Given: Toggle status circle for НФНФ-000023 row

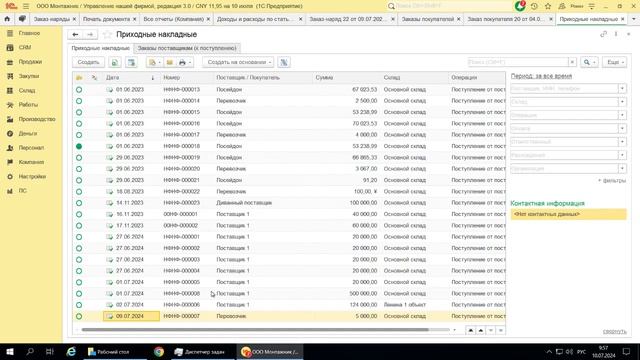Looking at the screenshot, I should coord(79,203).
